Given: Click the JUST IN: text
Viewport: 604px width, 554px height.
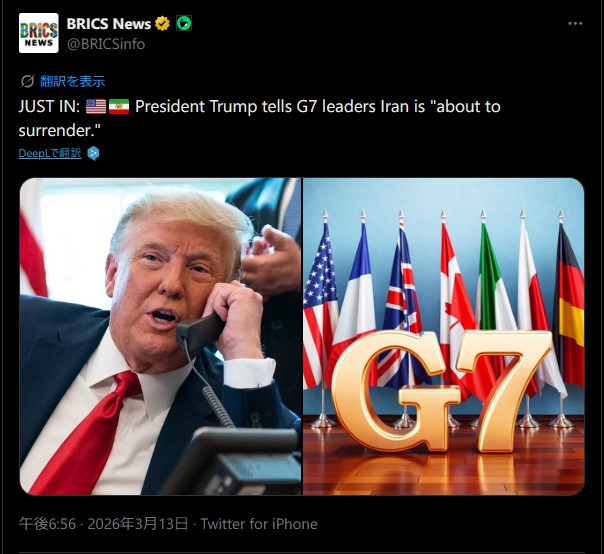Looking at the screenshot, I should tap(49, 107).
